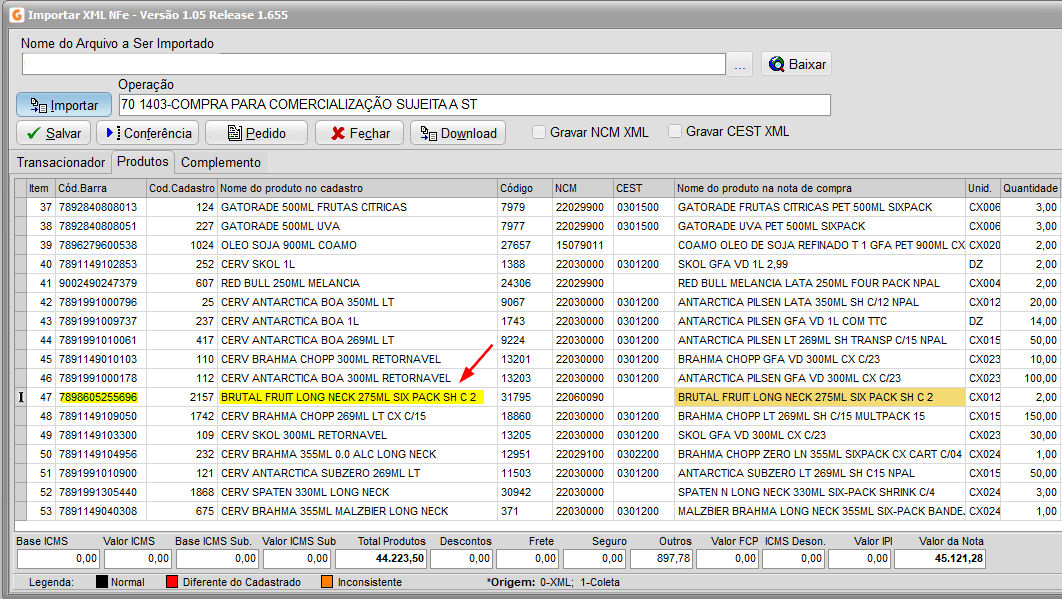Enable the Gravar NCM XML checkbox
This screenshot has width=1062, height=599.
pyautogui.click(x=539, y=132)
